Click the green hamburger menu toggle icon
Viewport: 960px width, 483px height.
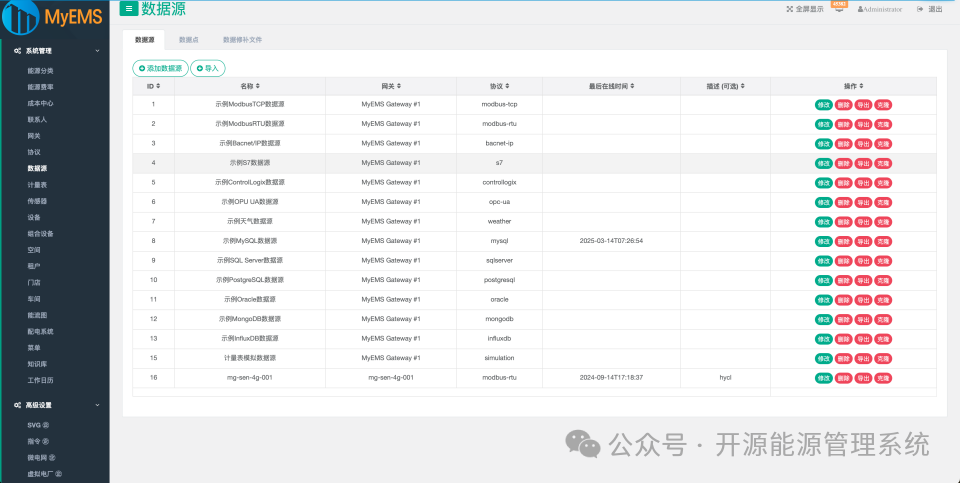[129, 9]
